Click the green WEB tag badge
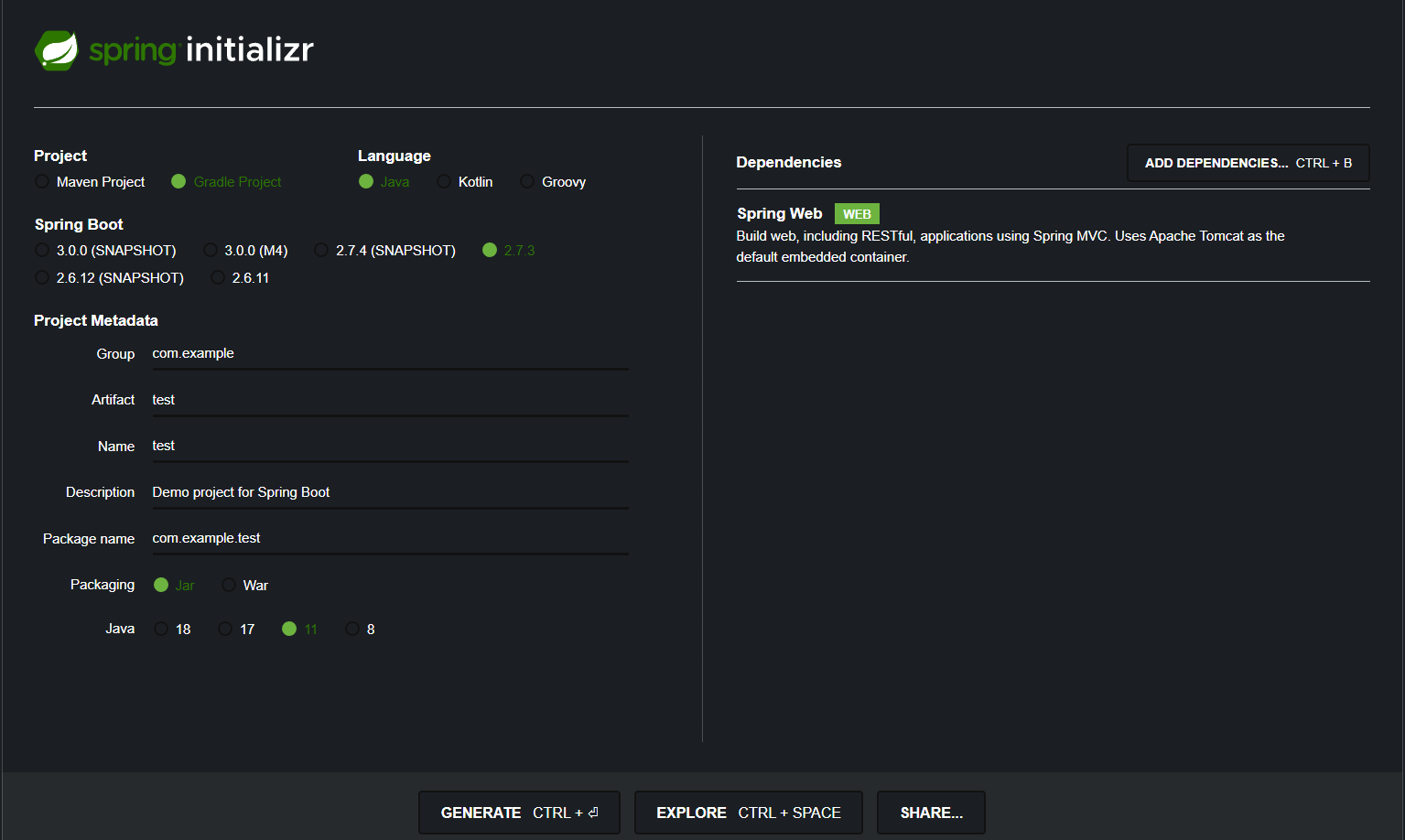Screen dimensions: 1405x840 coord(857,214)
